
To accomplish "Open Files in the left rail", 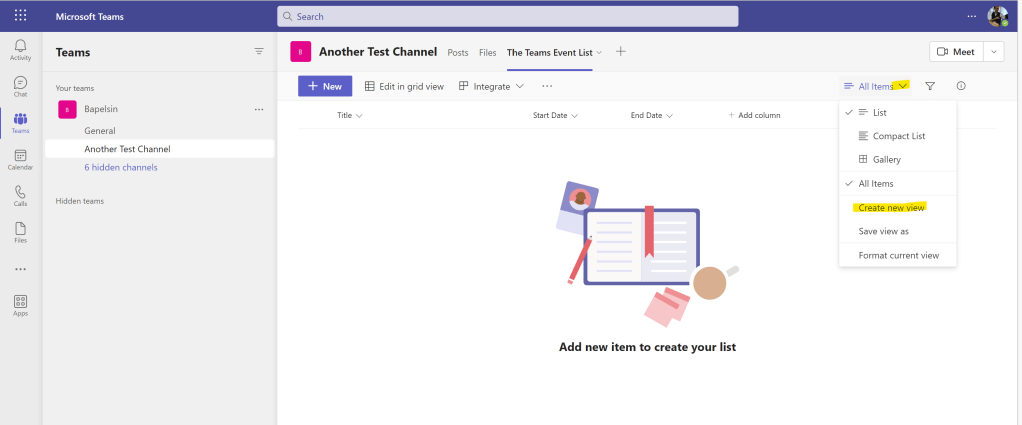I will click(x=20, y=232).
